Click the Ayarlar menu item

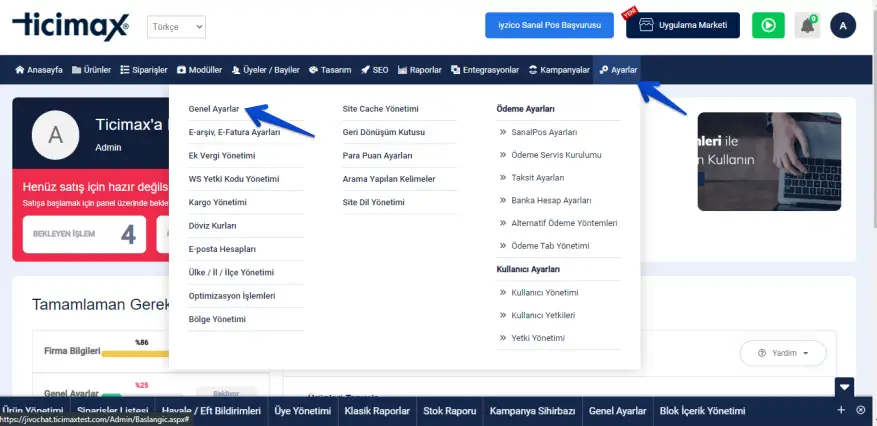(x=617, y=70)
